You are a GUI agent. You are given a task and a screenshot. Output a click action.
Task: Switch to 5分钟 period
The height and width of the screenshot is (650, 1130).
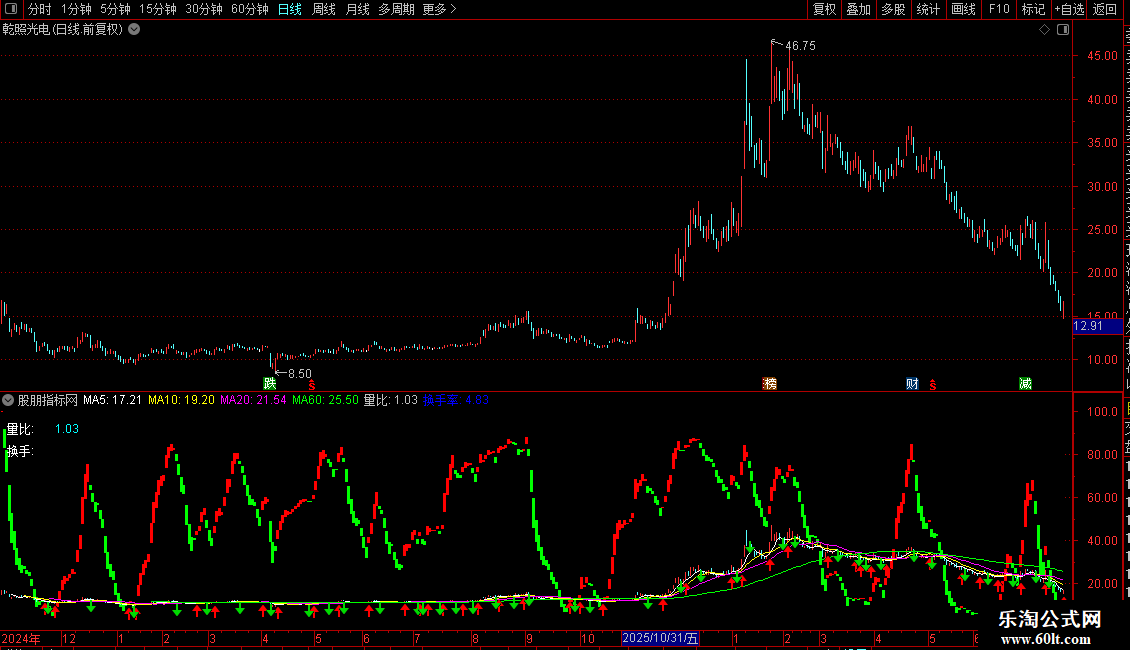115,9
